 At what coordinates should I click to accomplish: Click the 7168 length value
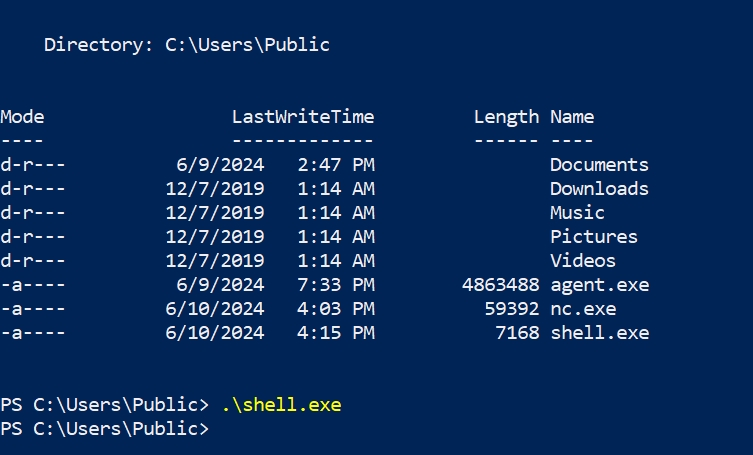pyautogui.click(x=517, y=333)
